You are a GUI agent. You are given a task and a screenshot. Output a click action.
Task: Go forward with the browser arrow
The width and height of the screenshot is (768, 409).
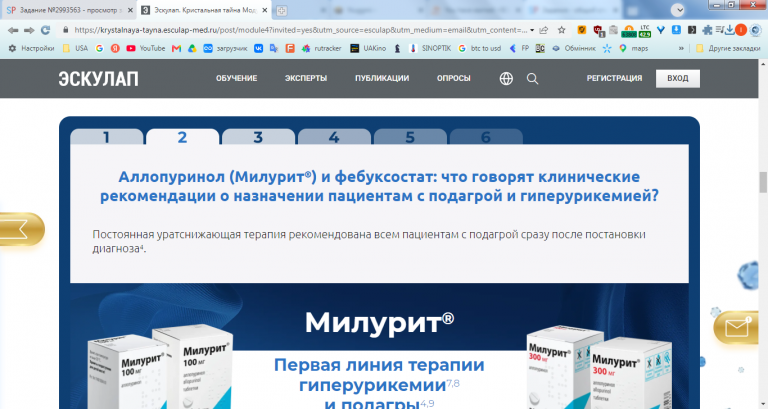[x=29, y=30]
